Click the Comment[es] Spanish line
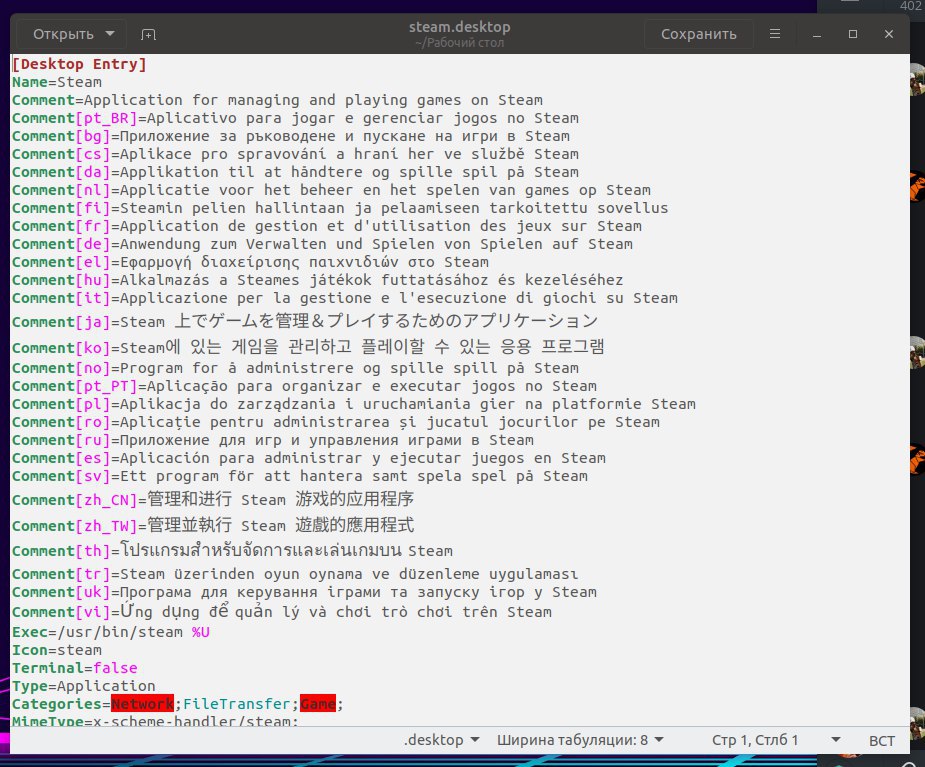Screen dimensions: 925x767 point(309,458)
